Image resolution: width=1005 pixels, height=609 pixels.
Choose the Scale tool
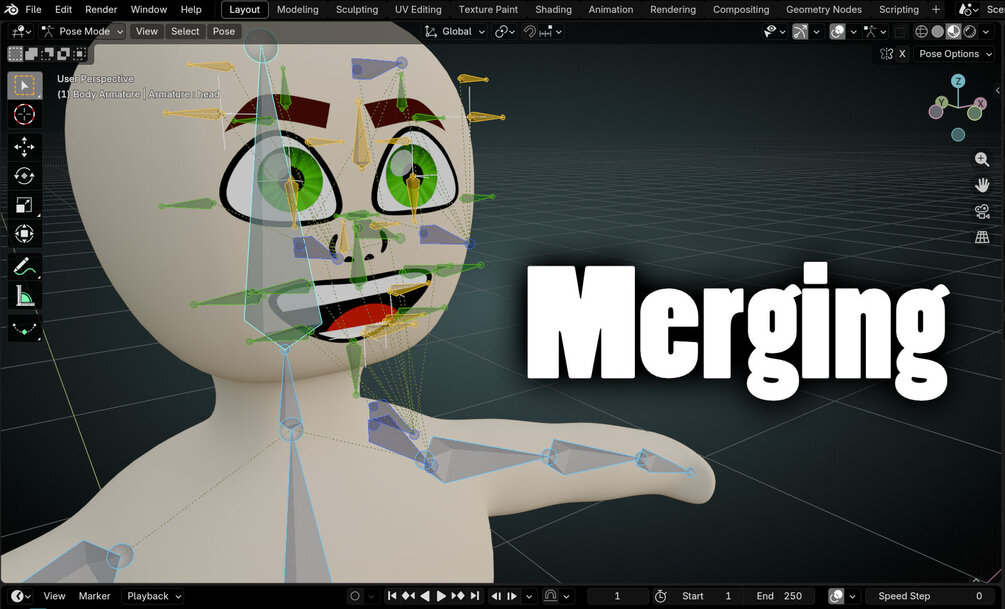[25, 204]
